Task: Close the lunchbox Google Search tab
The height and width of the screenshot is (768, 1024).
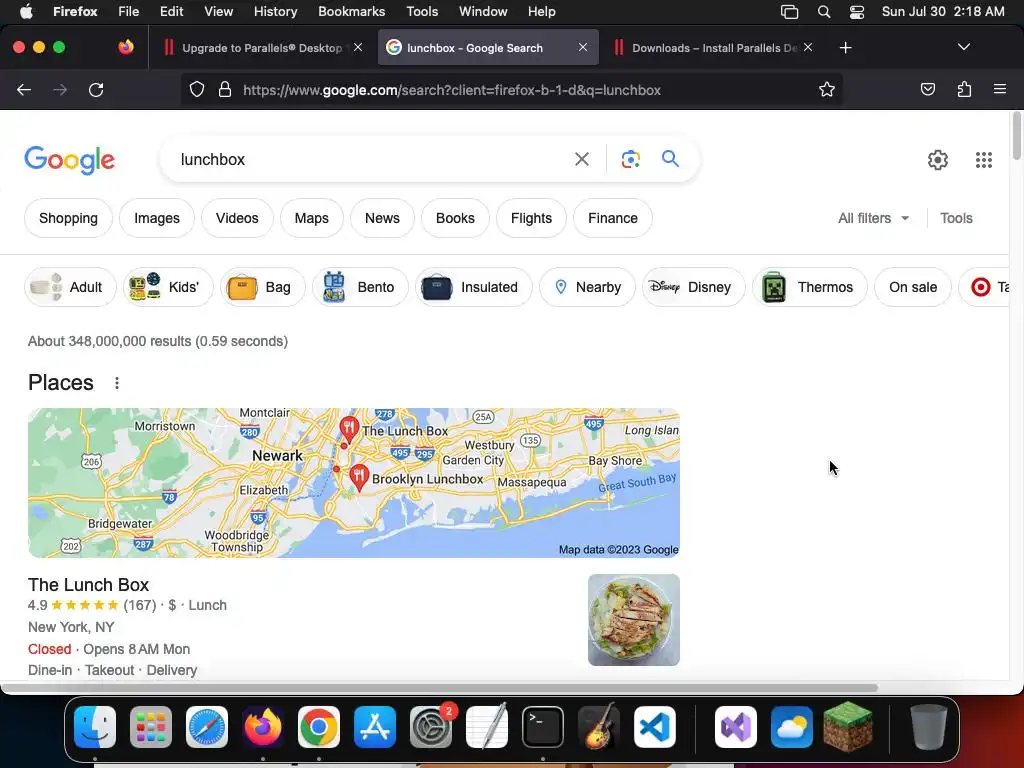Action: click(x=583, y=47)
